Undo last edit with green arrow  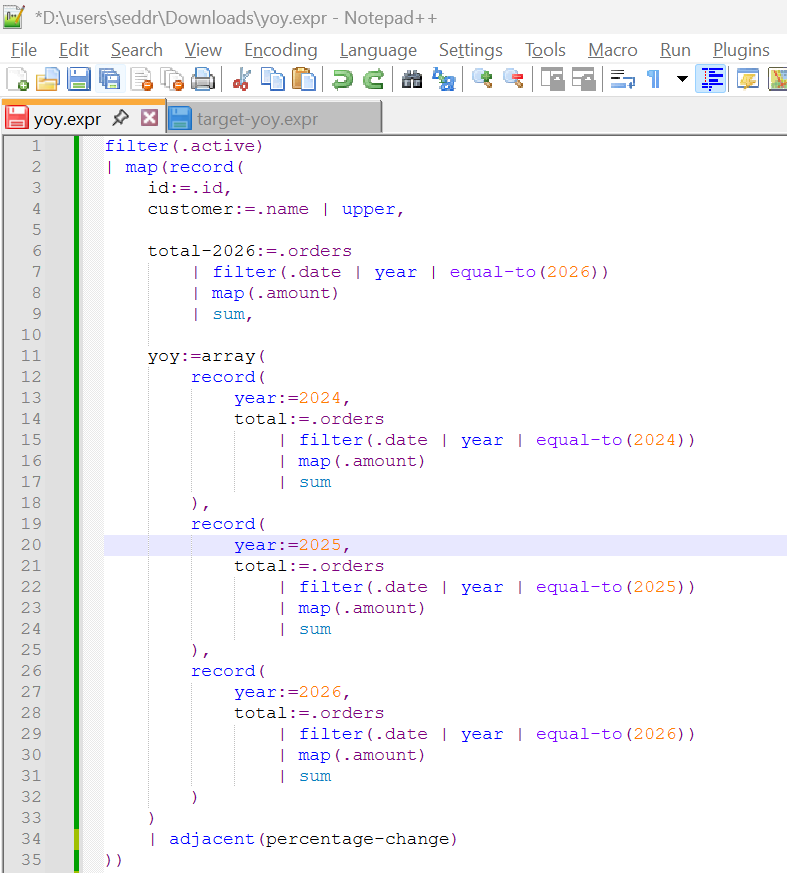(x=342, y=79)
